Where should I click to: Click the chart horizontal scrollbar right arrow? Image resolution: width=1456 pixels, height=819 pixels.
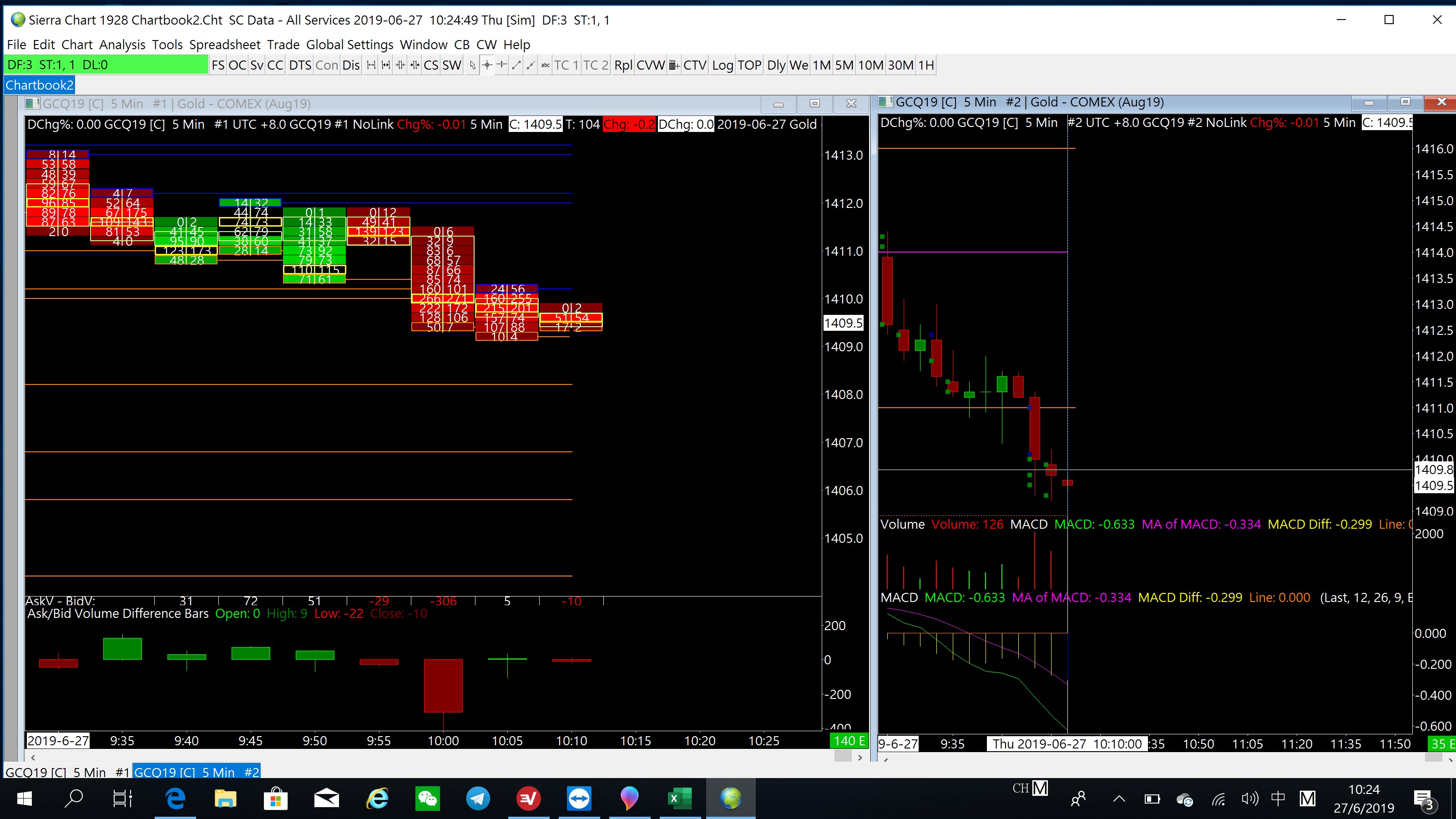coord(859,758)
